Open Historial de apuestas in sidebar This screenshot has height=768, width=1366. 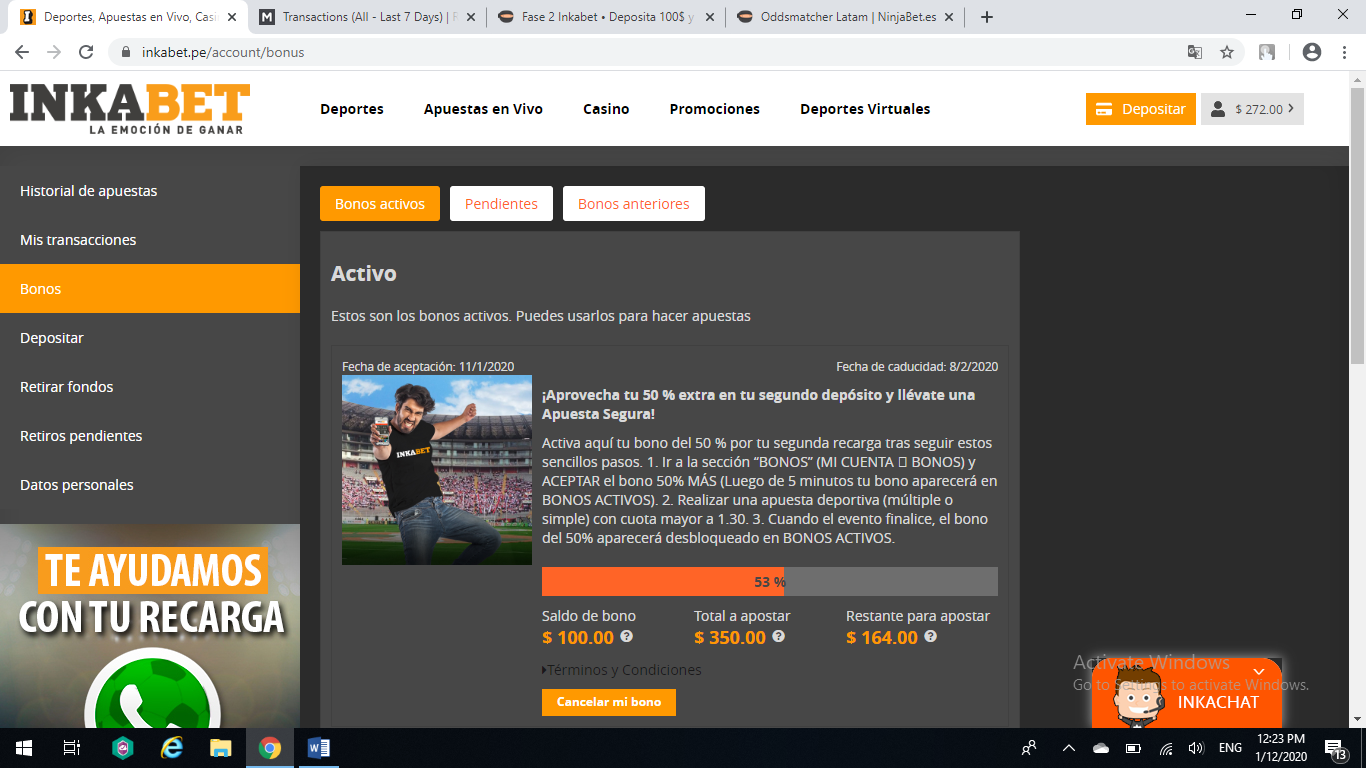point(150,191)
